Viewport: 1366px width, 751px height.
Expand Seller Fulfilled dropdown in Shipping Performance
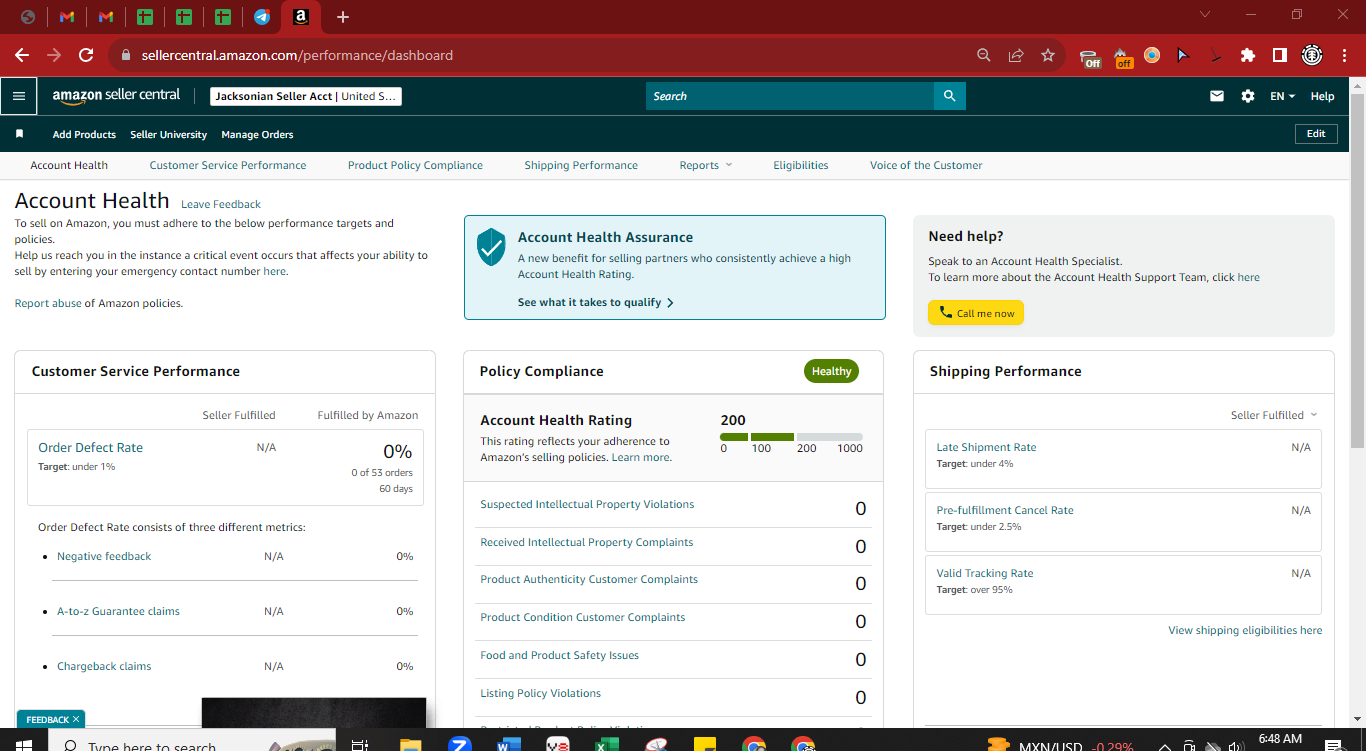point(1274,415)
